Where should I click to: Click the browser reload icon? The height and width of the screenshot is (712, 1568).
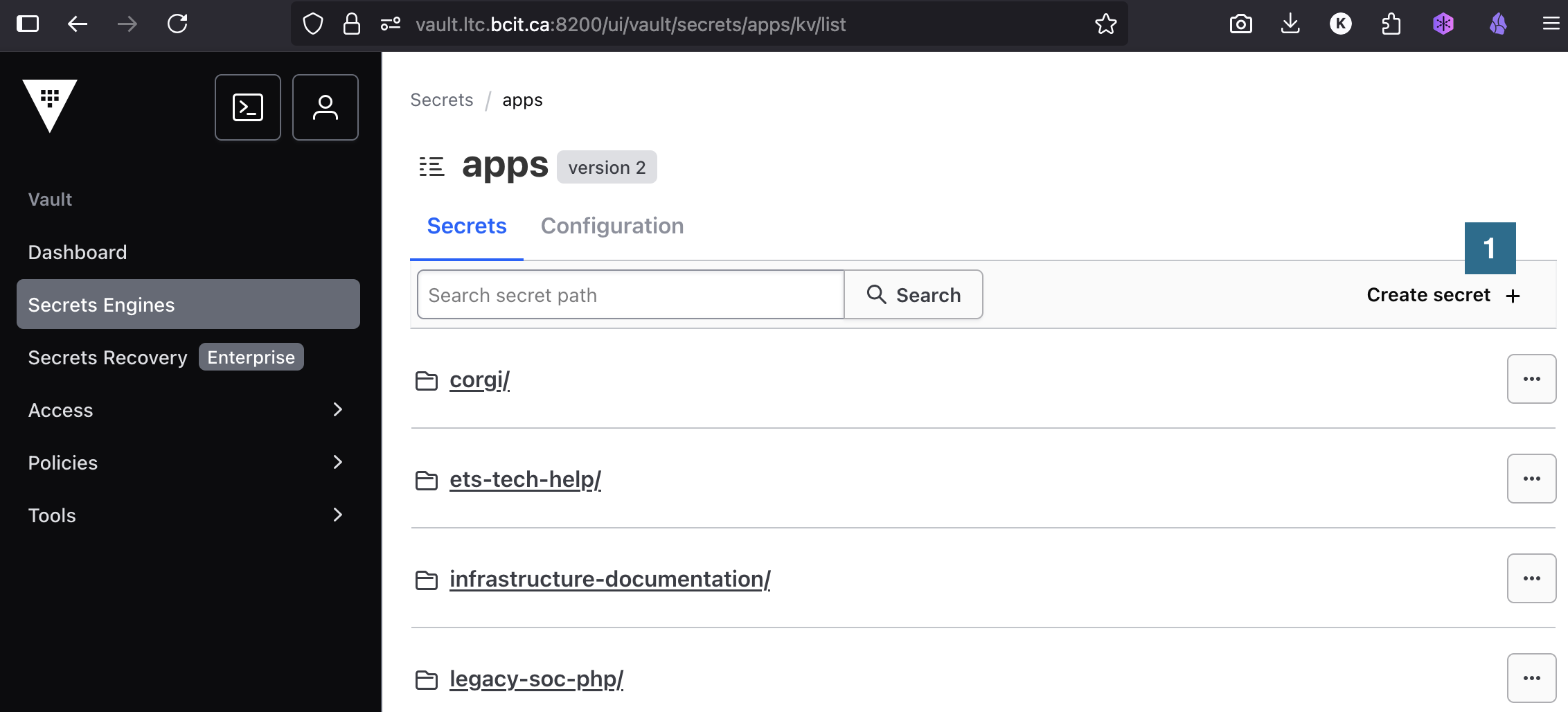pos(177,24)
